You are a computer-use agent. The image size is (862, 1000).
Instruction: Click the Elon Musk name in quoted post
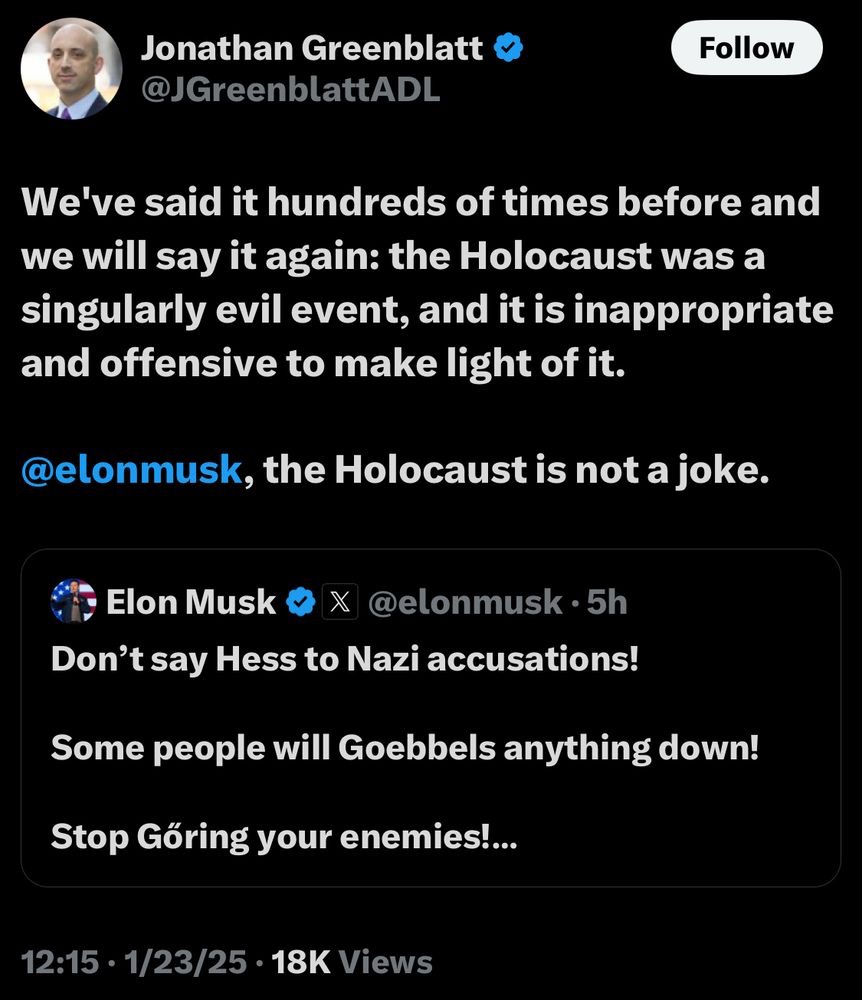(190, 602)
